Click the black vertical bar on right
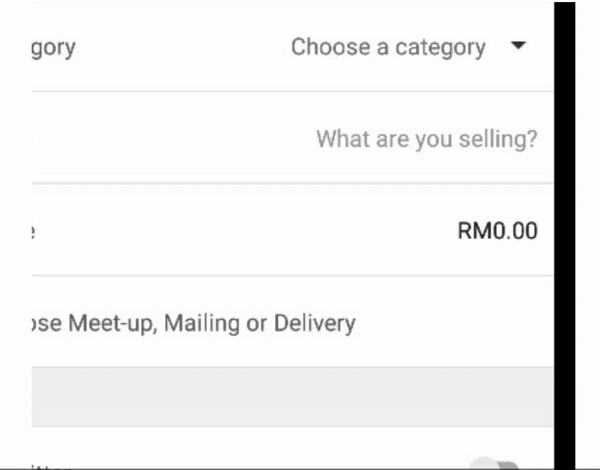The height and width of the screenshot is (470, 600). coord(564,235)
